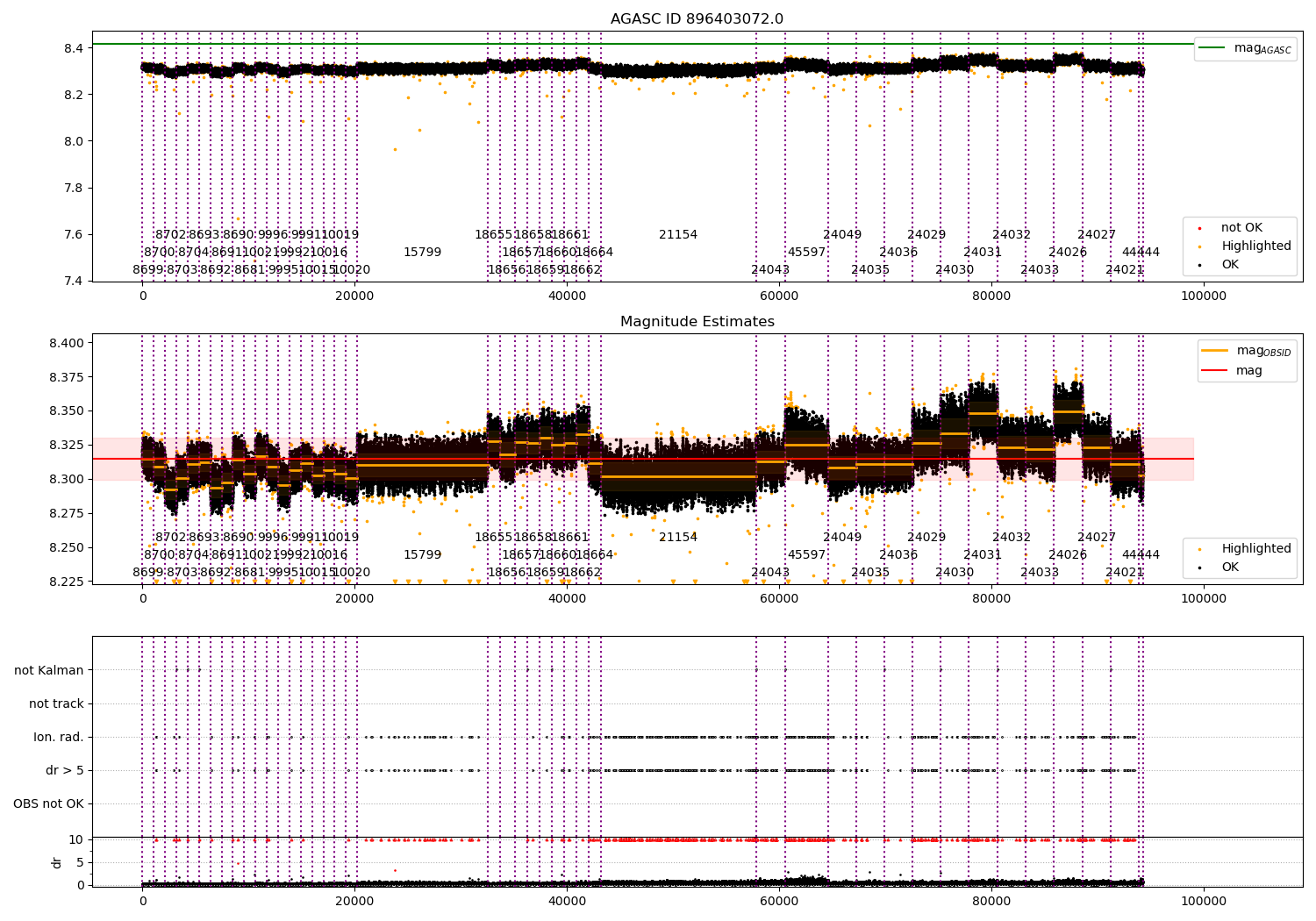The image size is (1316, 921).
Task: Click obsid label 24030 in the middle plot
Action: [955, 573]
